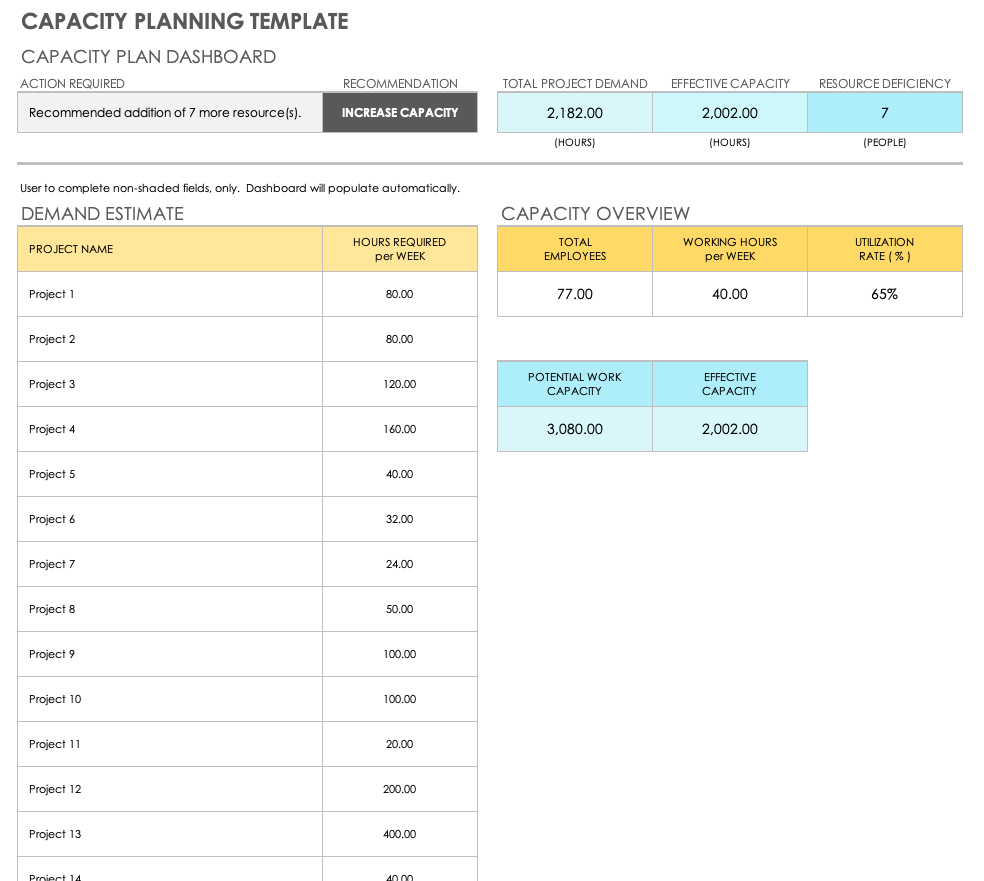Select the CAPACITY PLANNING TEMPLATE title
Viewport: 984px width, 881px height.
tap(184, 20)
